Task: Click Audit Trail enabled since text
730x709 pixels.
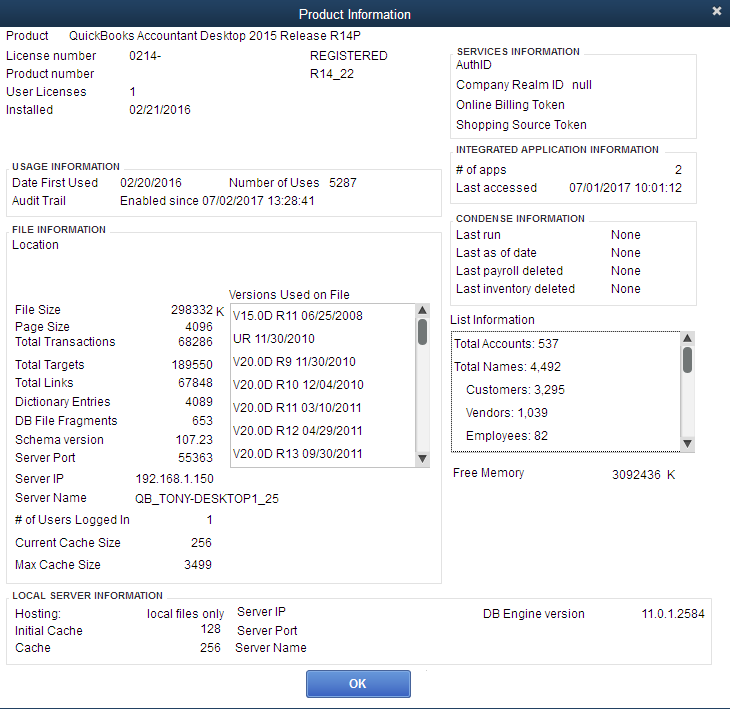Action: [x=217, y=201]
